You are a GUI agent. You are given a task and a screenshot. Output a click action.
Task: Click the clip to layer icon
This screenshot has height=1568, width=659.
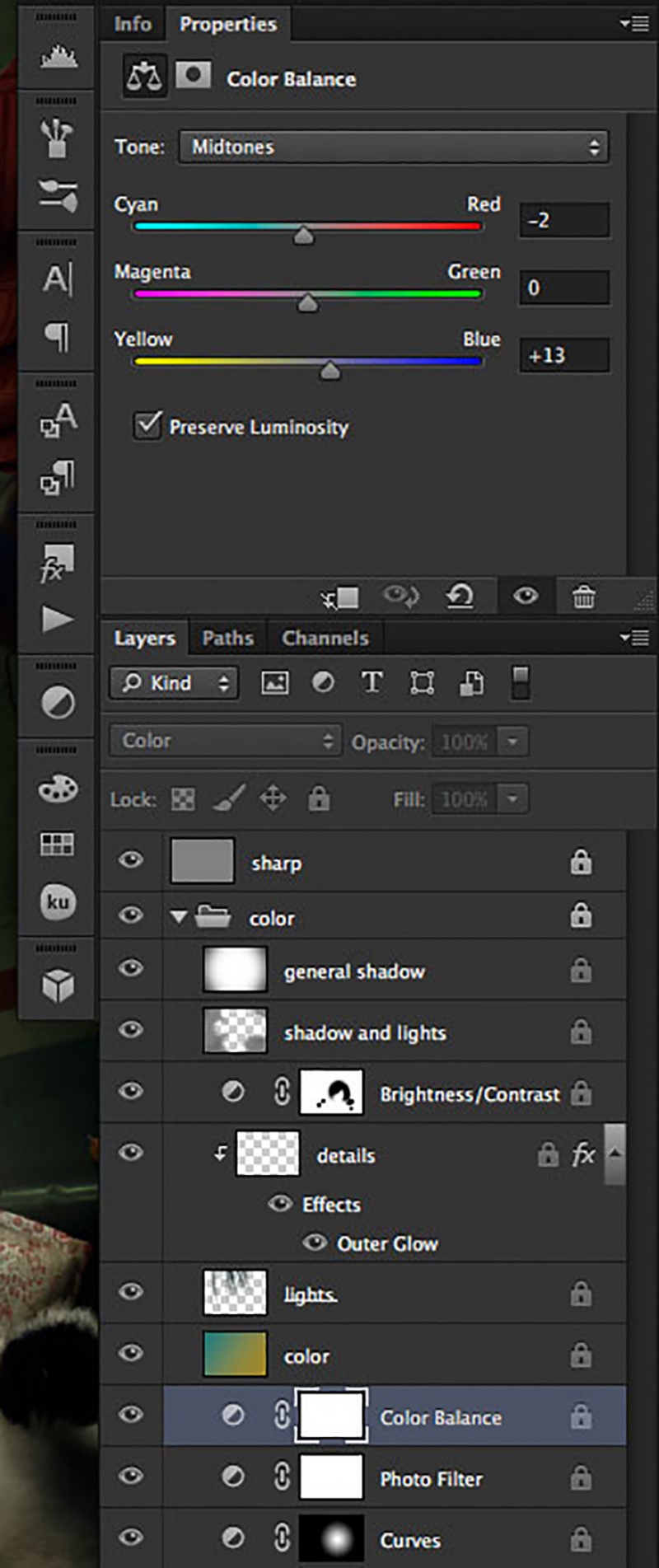point(340,597)
